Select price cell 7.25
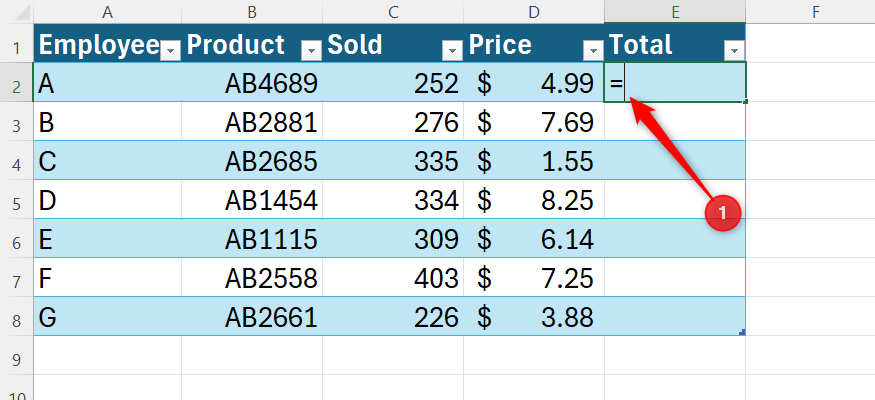 click(534, 277)
